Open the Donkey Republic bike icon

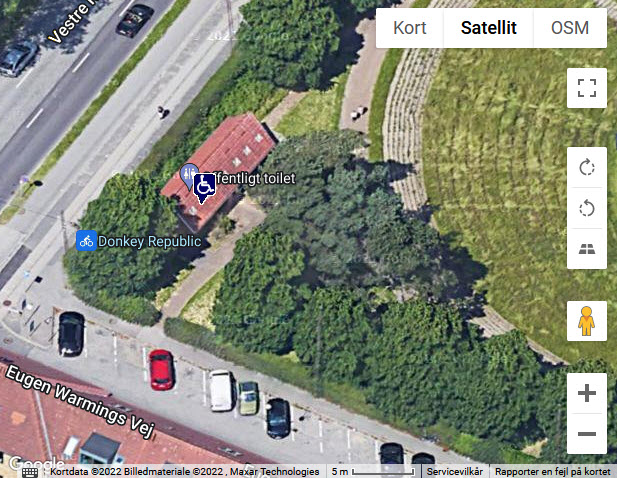(86, 241)
